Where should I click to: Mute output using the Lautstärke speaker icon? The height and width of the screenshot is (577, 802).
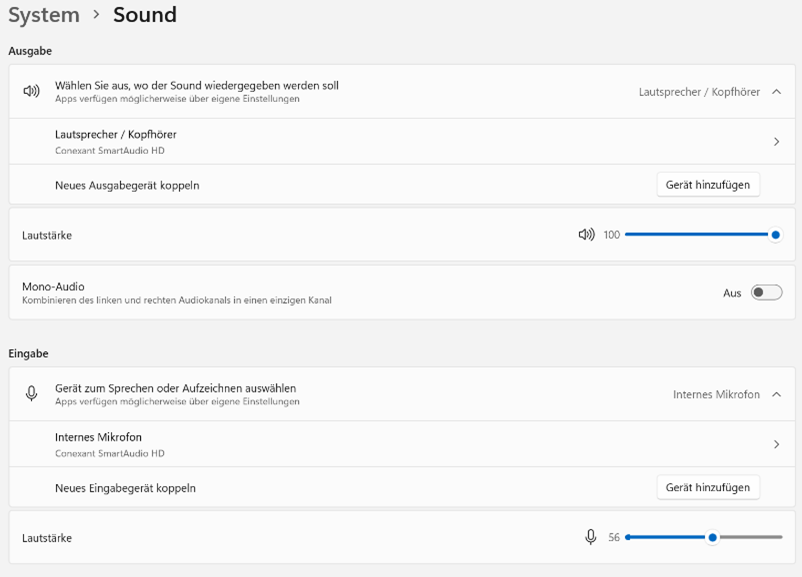[x=587, y=235]
